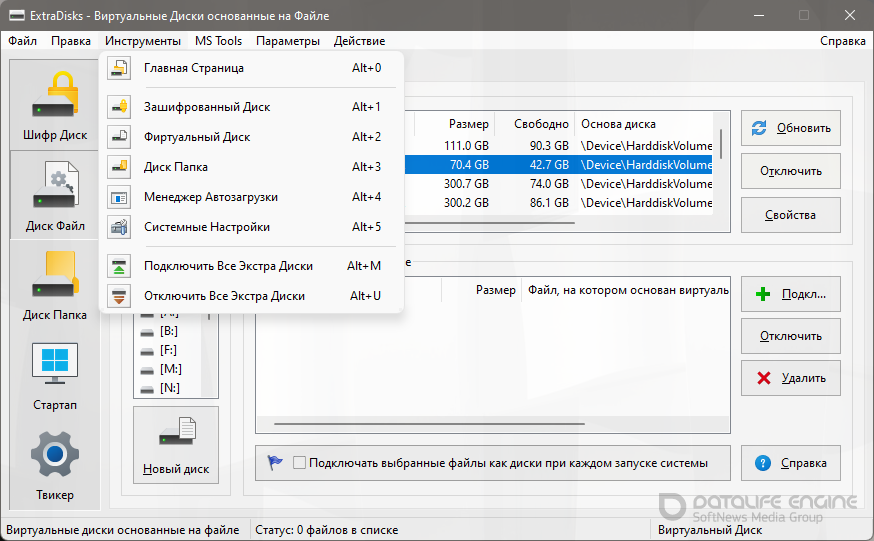Select the row with 111.0 GB size
The image size is (874, 541).
pyautogui.click(x=559, y=146)
